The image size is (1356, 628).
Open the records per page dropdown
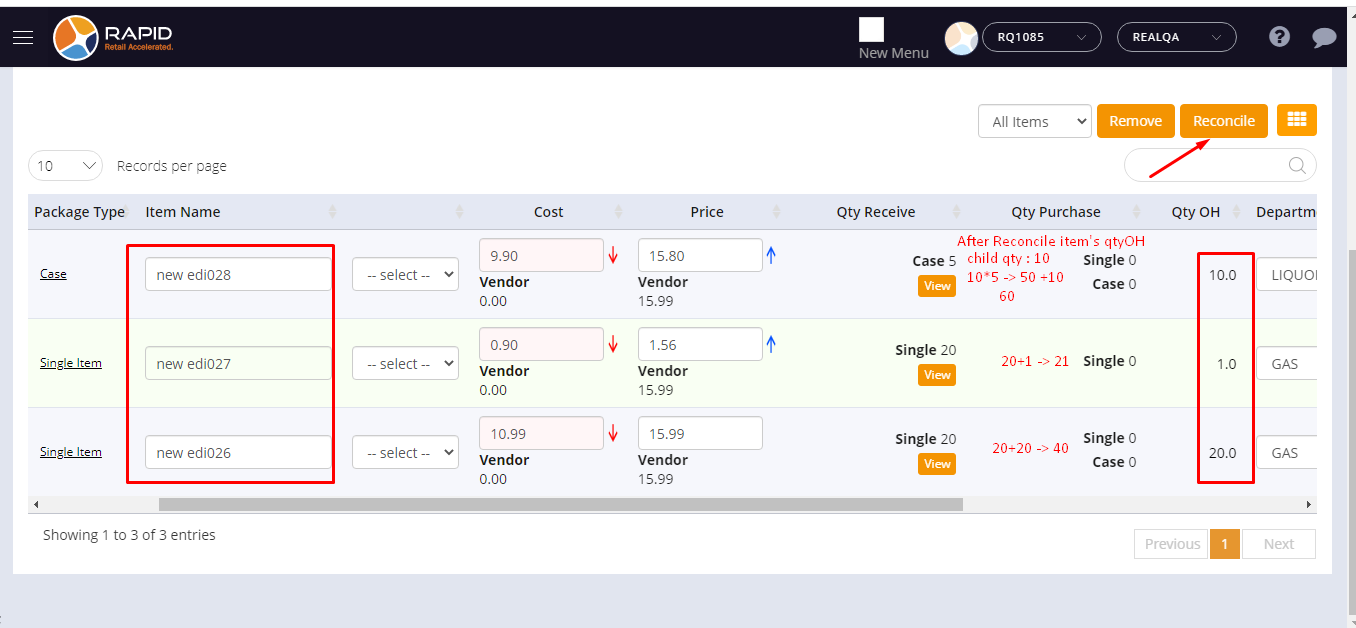[65, 166]
